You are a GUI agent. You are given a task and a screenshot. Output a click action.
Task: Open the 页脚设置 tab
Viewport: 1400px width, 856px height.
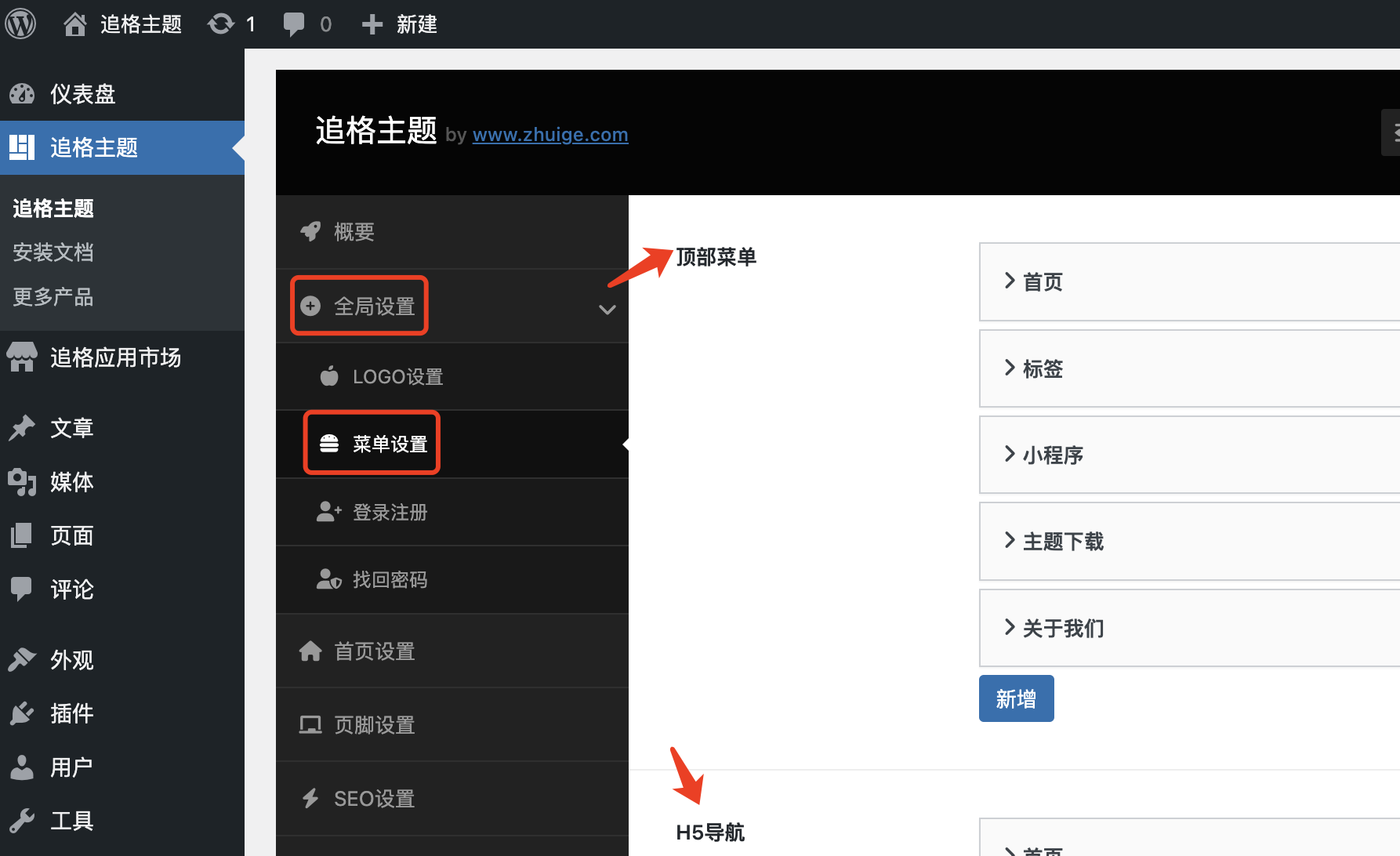coord(452,725)
